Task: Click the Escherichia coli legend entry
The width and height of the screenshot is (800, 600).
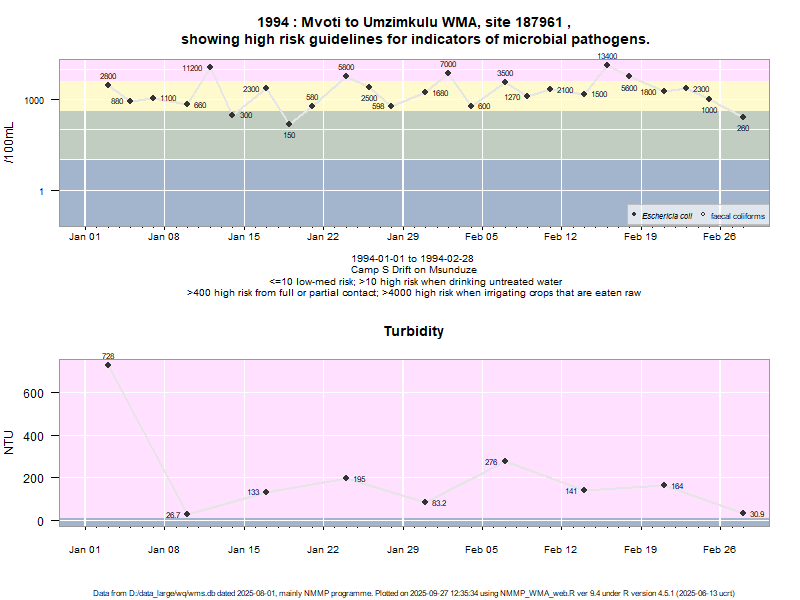Action: pos(667,215)
